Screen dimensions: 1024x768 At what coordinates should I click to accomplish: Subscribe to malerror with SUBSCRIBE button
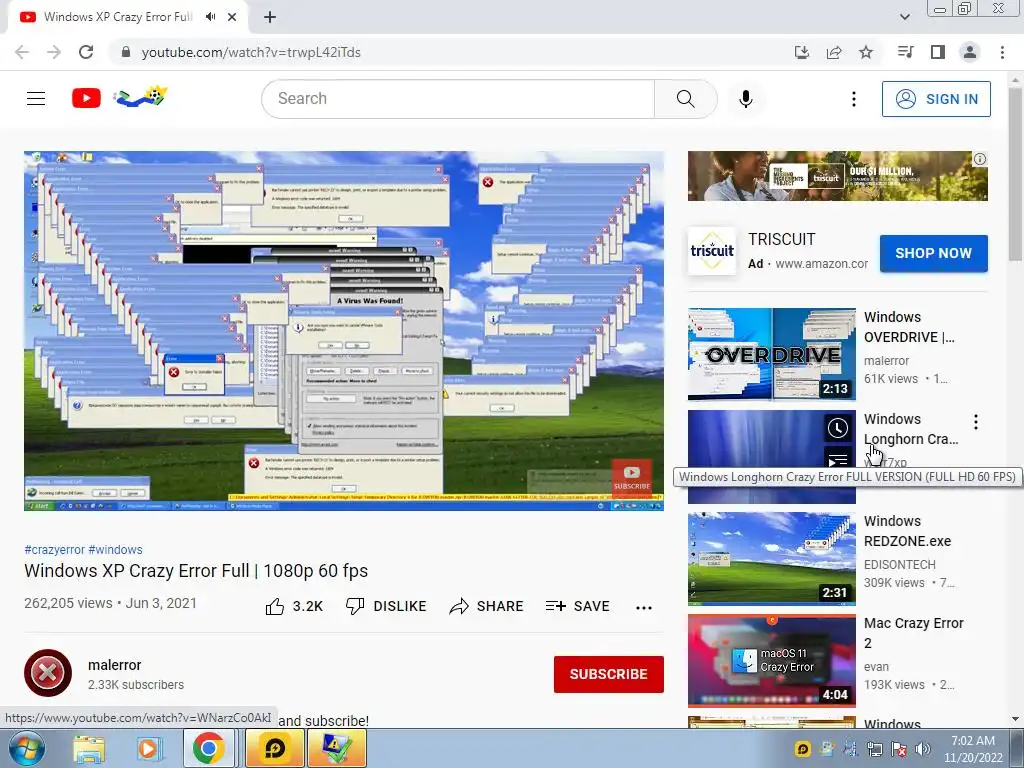(609, 674)
